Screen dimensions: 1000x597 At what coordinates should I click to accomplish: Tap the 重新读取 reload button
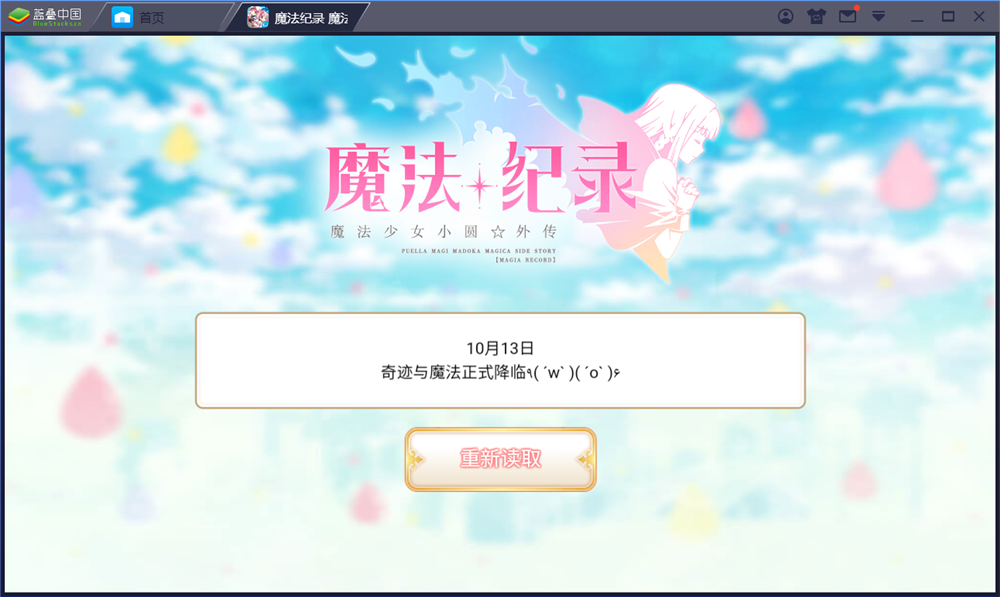tap(501, 459)
